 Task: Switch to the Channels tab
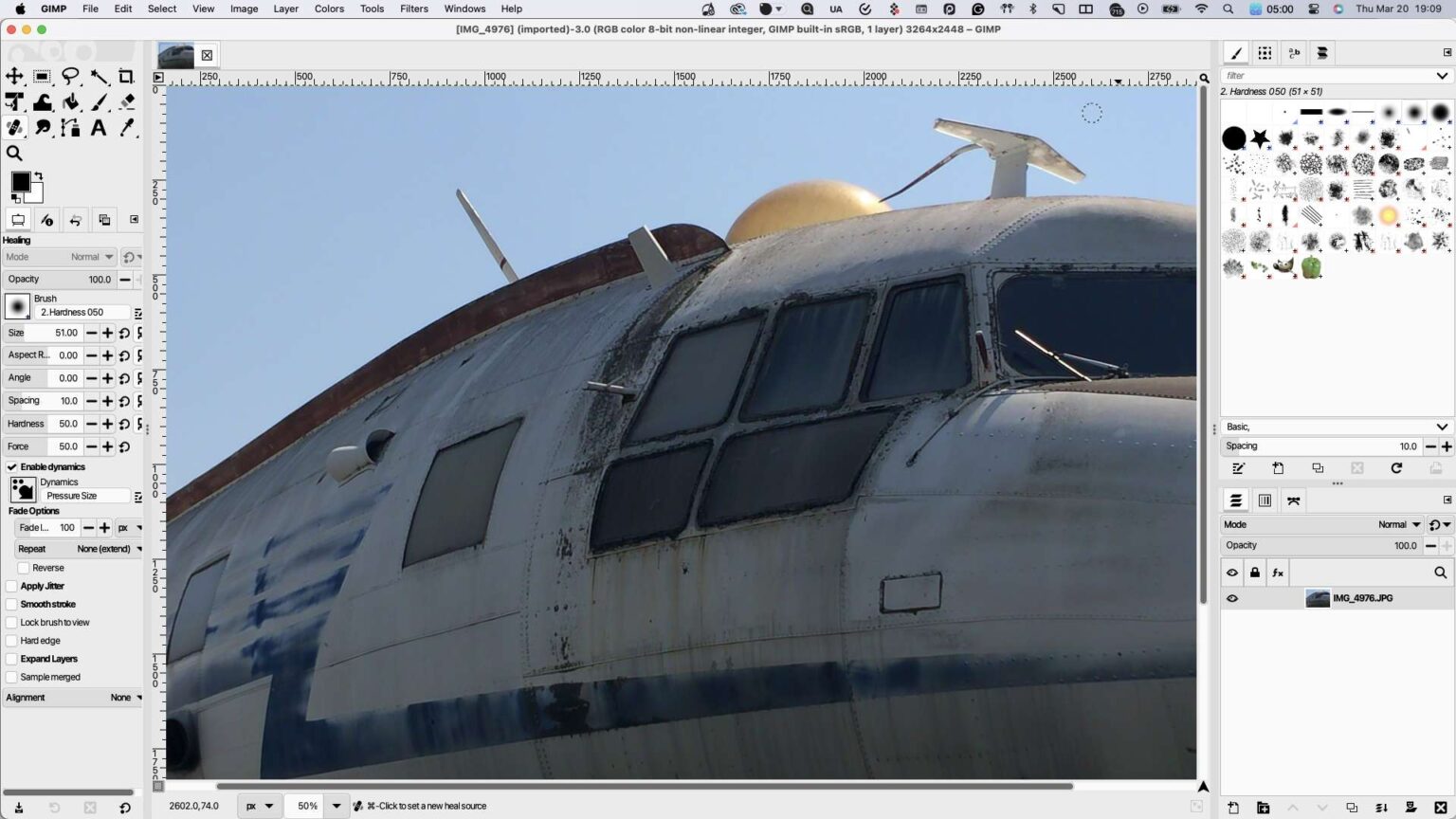pos(1265,500)
